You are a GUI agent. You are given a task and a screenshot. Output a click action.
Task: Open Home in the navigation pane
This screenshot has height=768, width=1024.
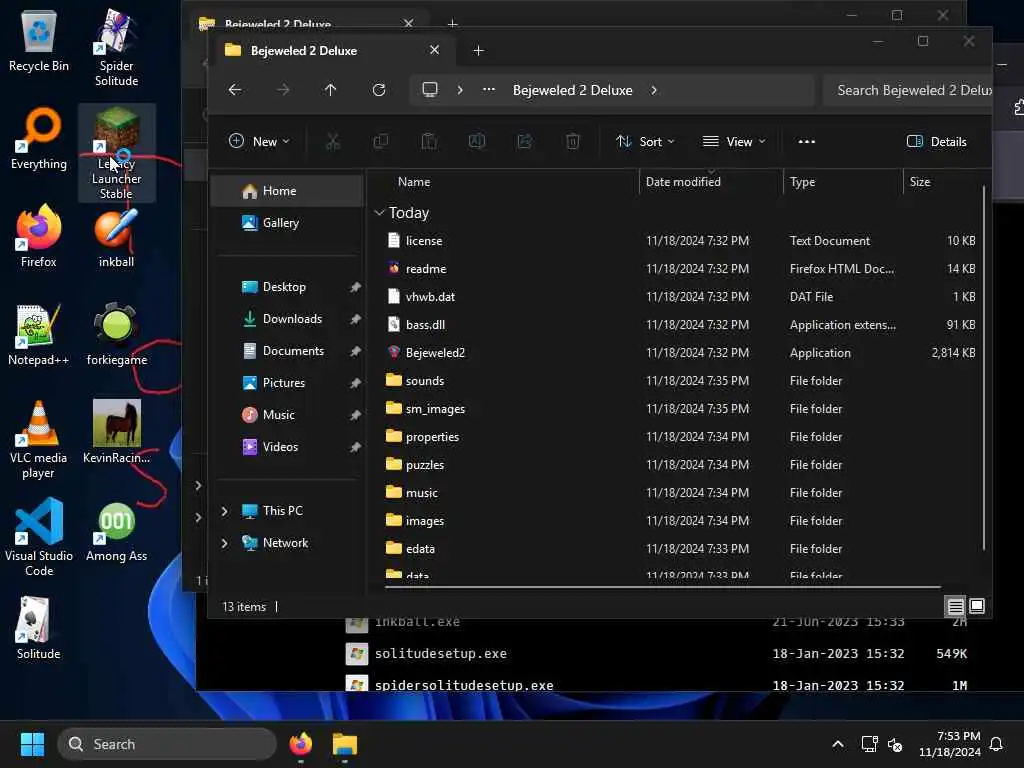[287, 191]
